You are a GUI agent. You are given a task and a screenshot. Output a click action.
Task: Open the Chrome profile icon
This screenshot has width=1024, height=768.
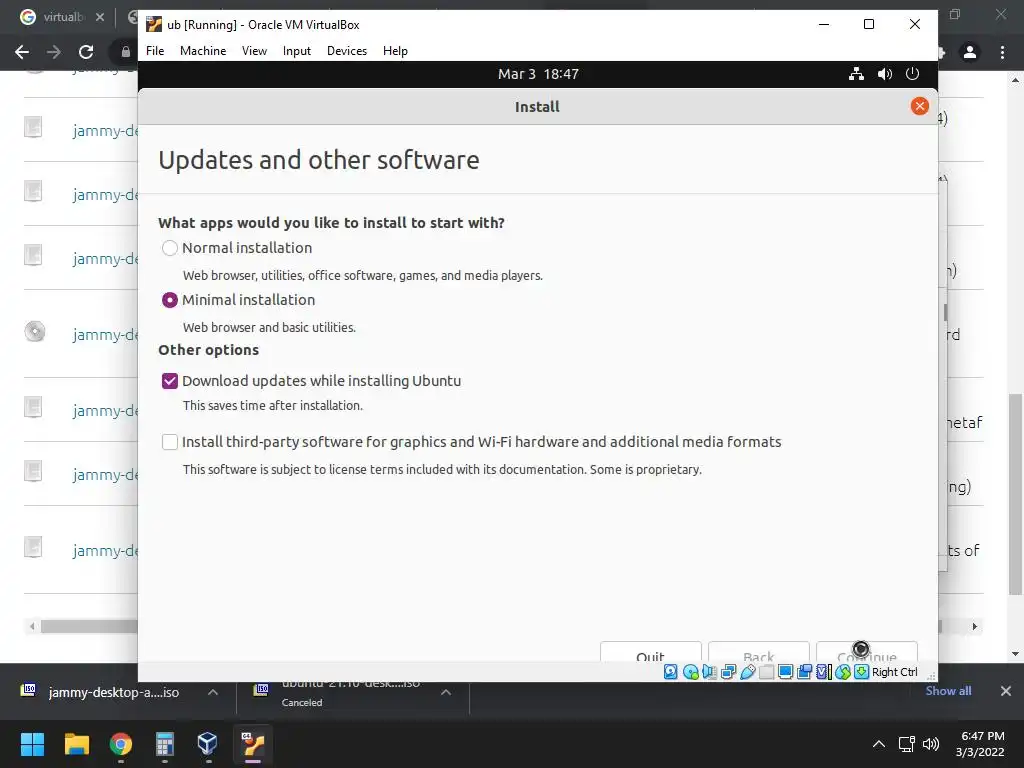click(970, 52)
